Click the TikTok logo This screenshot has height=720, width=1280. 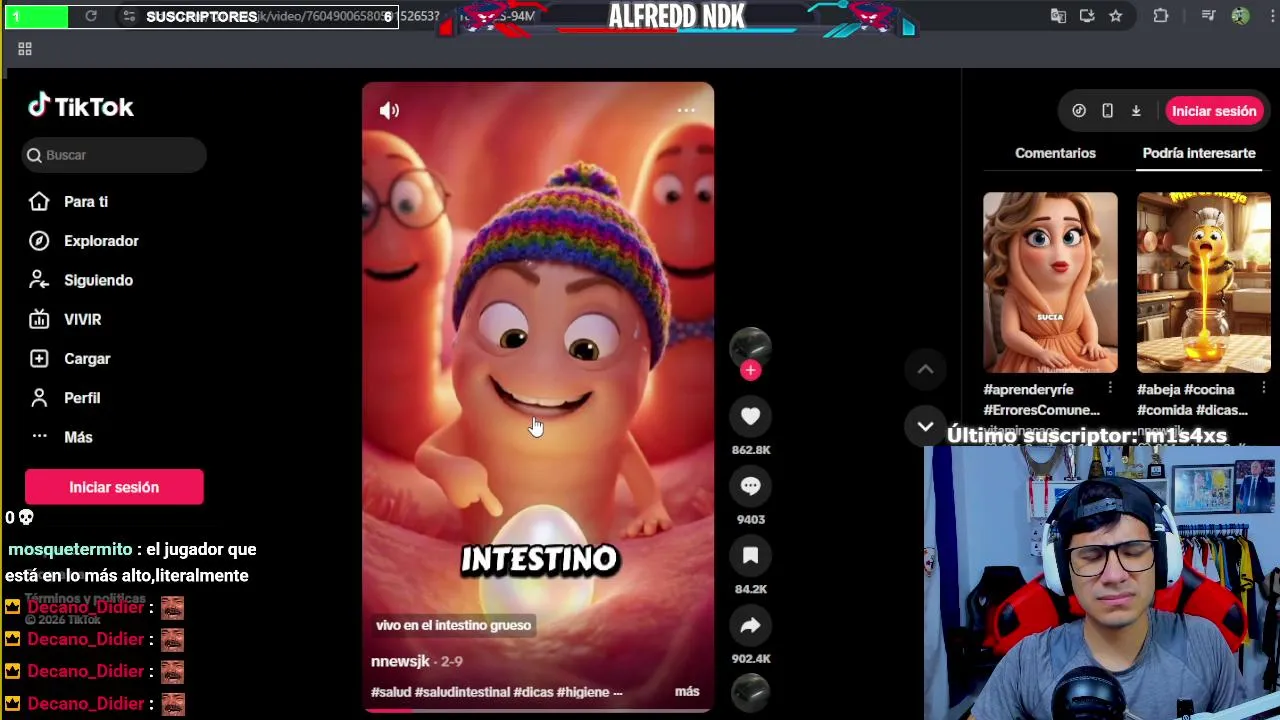pos(81,106)
